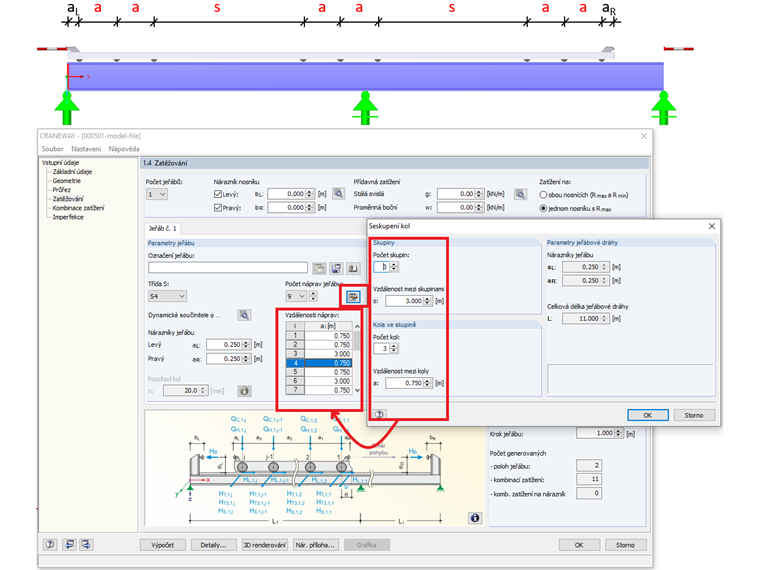Open help icon in CRANEWAY bottom bar
This screenshot has height=570, width=760.
(50, 544)
